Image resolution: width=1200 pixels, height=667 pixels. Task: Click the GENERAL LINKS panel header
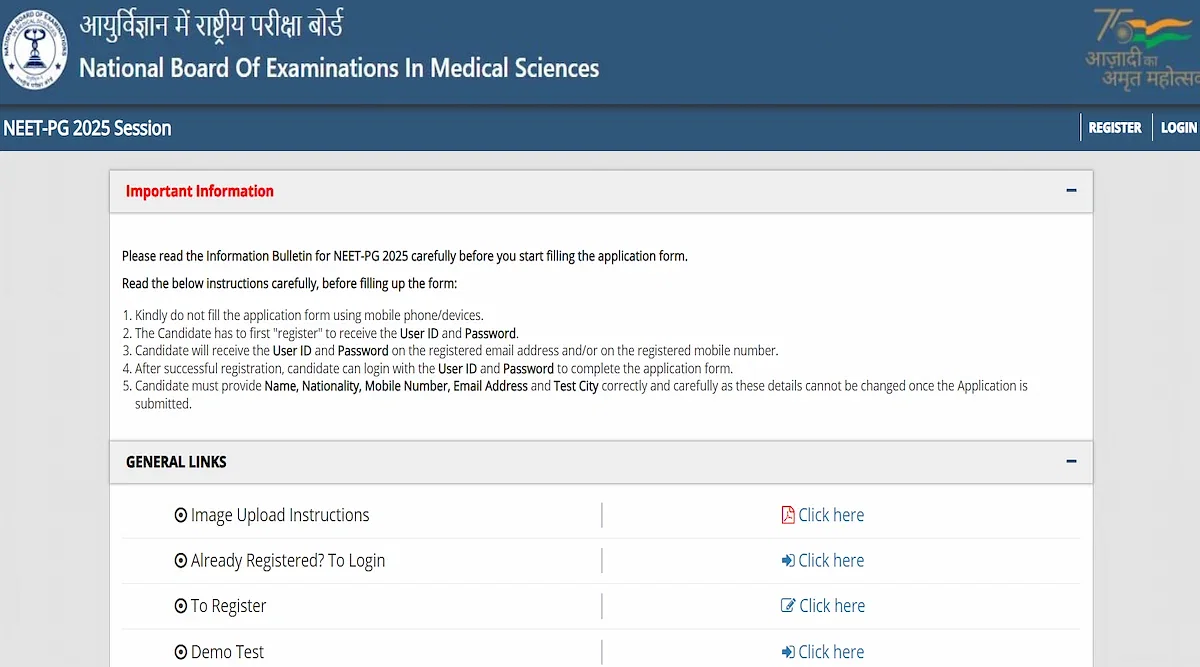click(601, 462)
